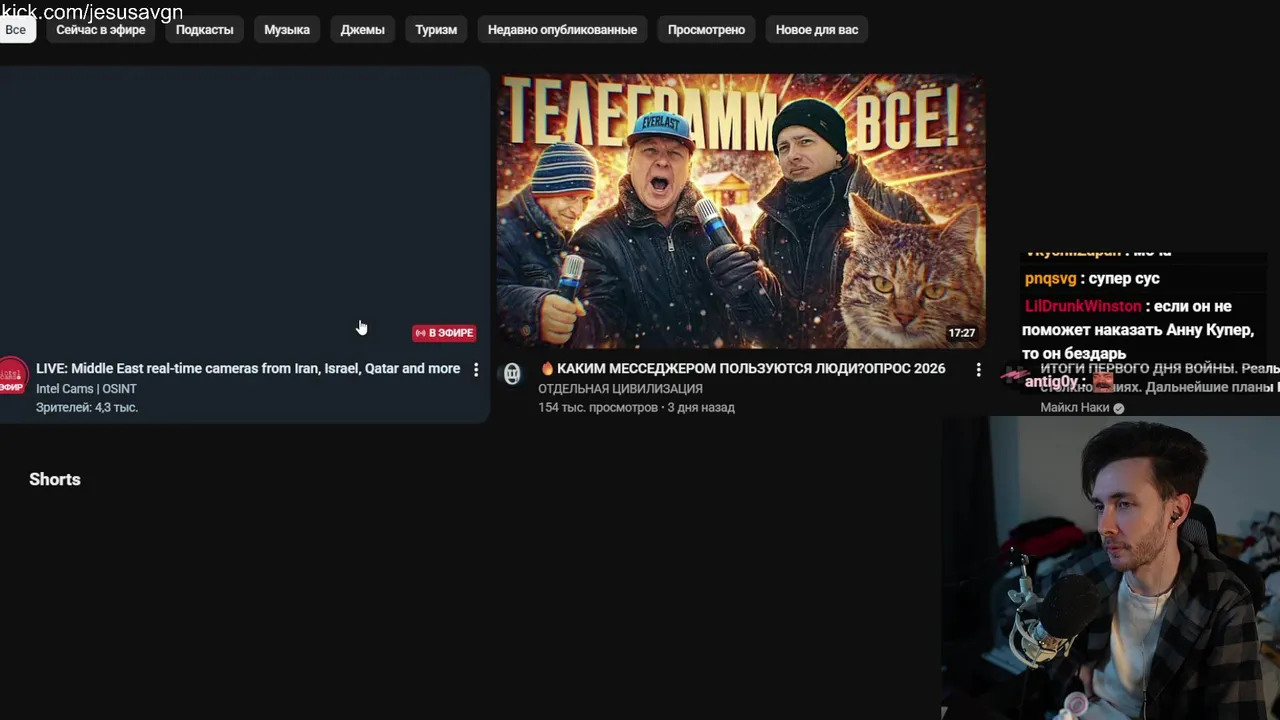This screenshot has height=720, width=1280.
Task: Click the 'Shorts' section heading
Action: [x=55, y=480]
